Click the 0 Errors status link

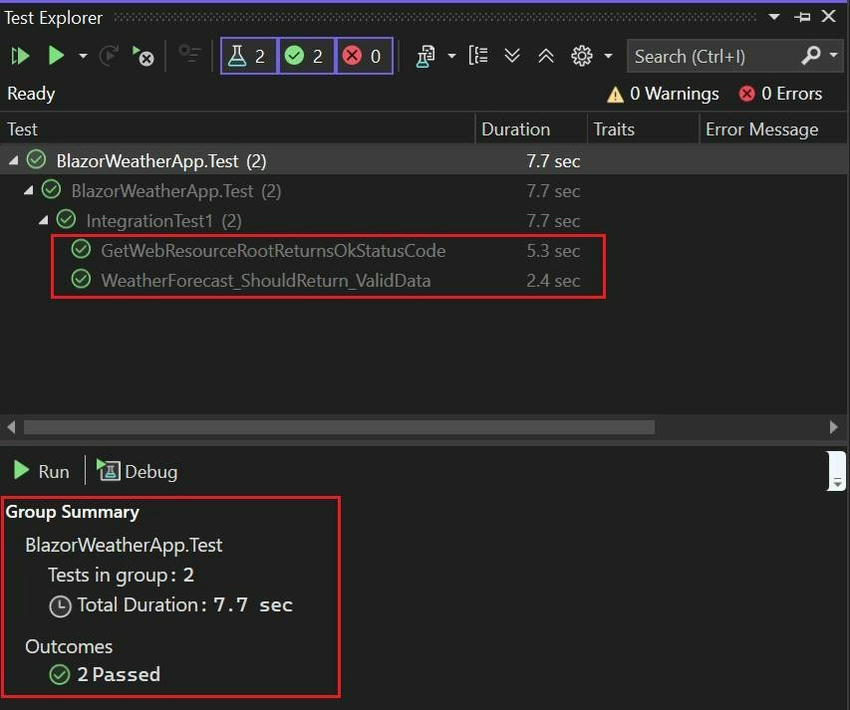(781, 93)
